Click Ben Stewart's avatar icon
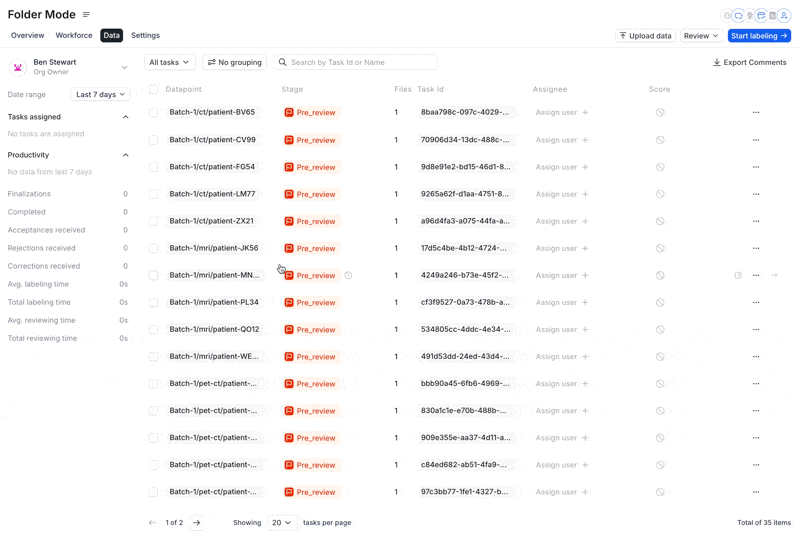Viewport: 800px width, 540px height. pyautogui.click(x=18, y=67)
